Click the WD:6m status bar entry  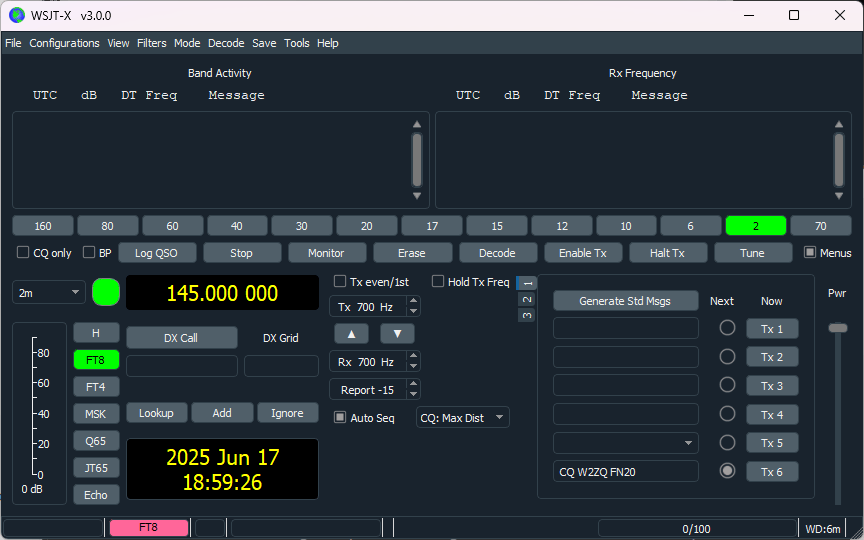(x=823, y=529)
